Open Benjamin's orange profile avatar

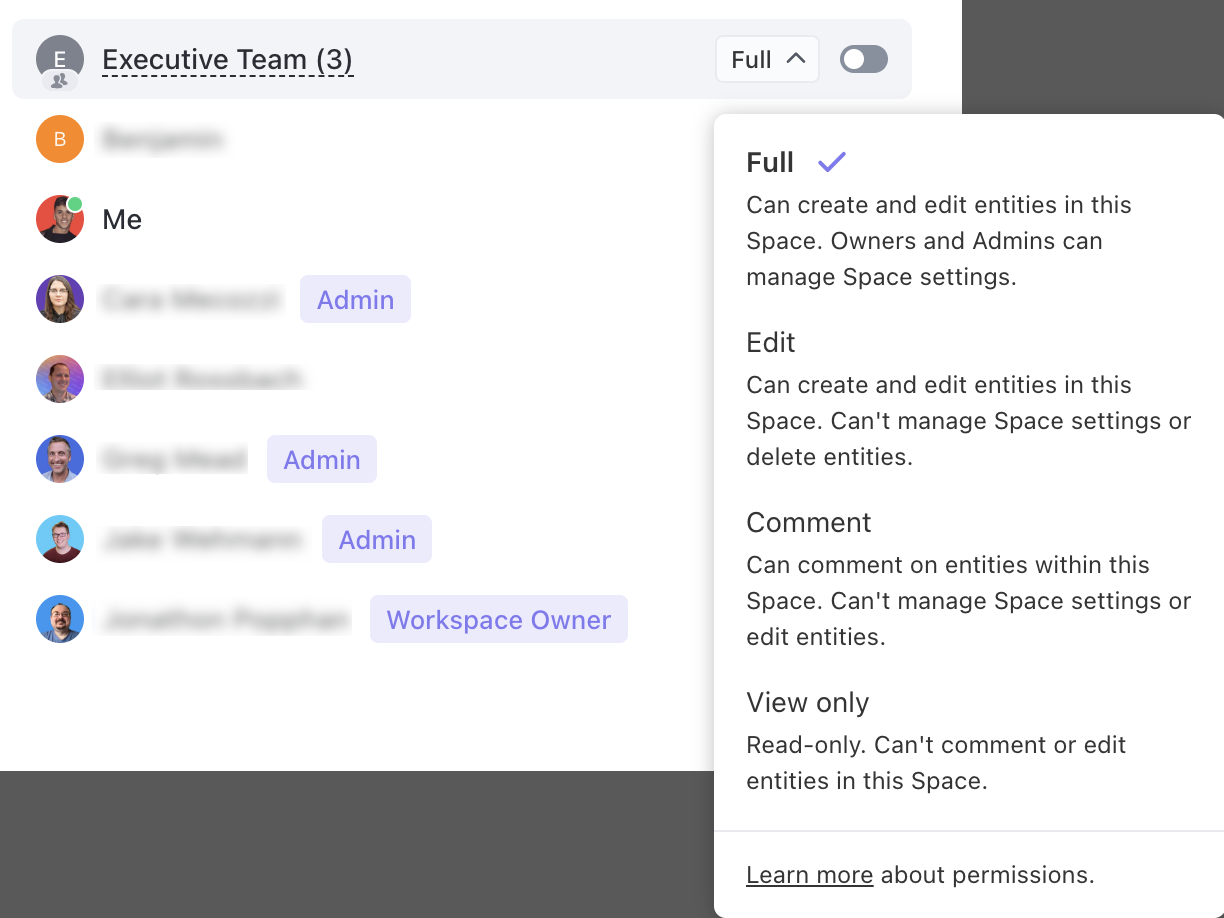pos(59,139)
